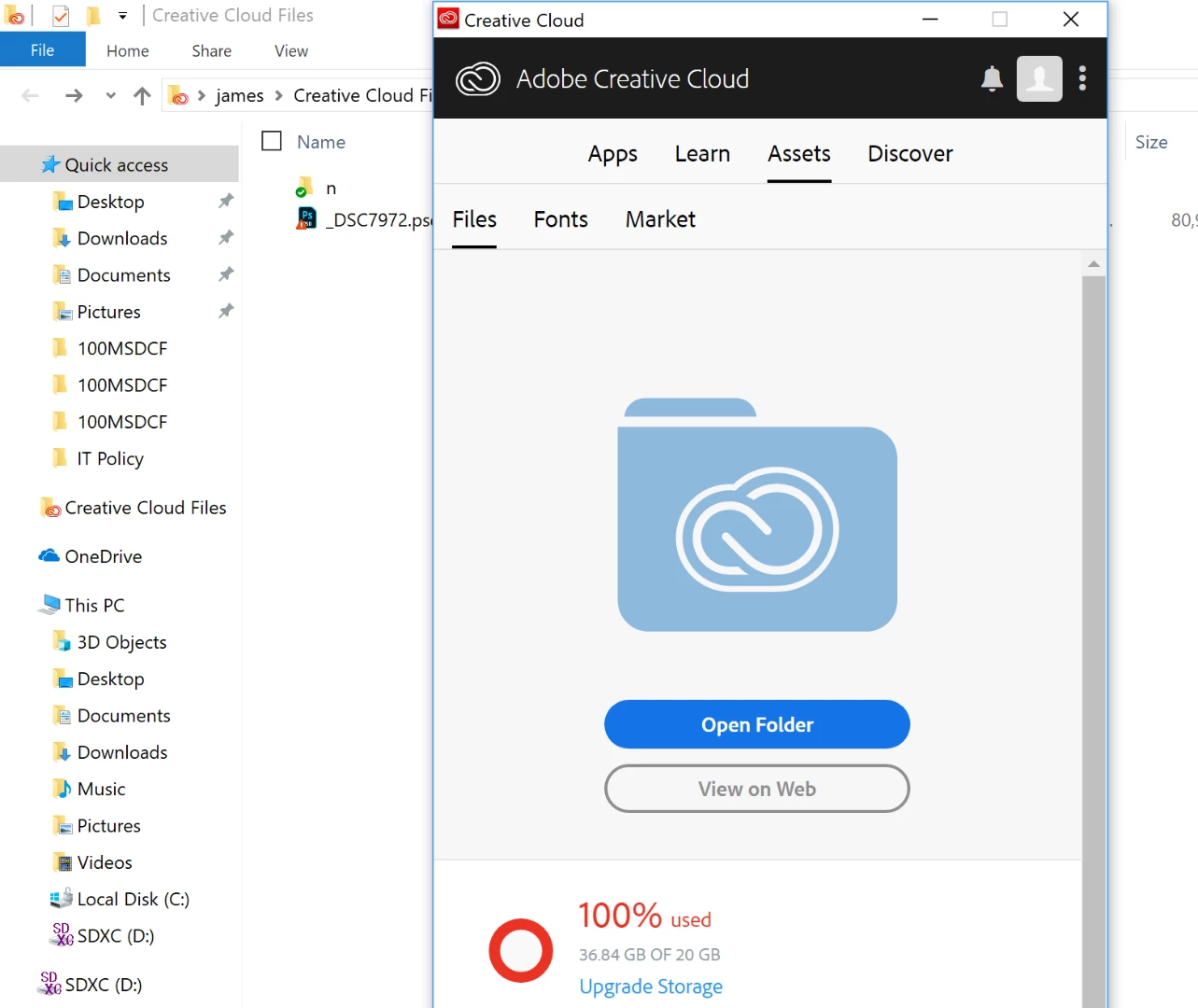Image resolution: width=1198 pixels, height=1008 pixels.
Task: Click the Explorer Forward arrow
Action: (74, 95)
